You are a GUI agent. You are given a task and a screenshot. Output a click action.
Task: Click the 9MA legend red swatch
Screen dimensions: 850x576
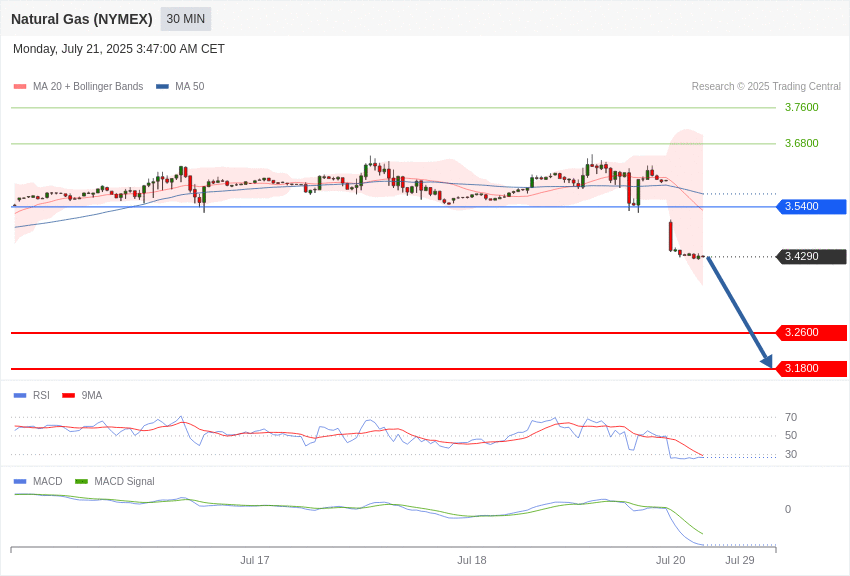(x=68, y=396)
